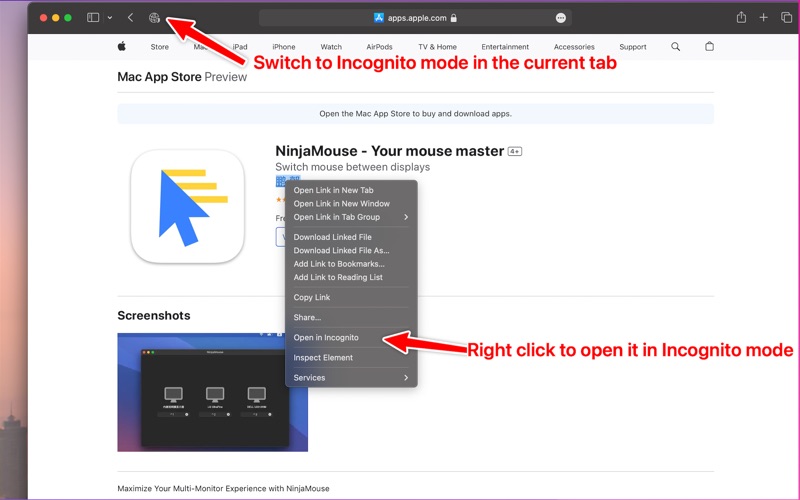Image resolution: width=800 pixels, height=500 pixels.
Task: Open the Store navigation link
Action: click(x=160, y=46)
